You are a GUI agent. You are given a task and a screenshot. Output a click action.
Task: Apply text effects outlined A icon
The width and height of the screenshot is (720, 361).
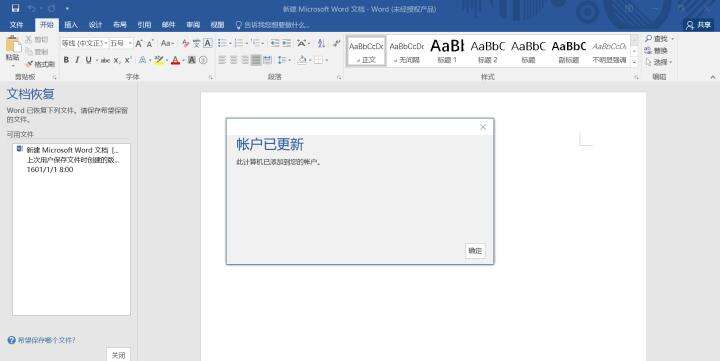point(142,60)
